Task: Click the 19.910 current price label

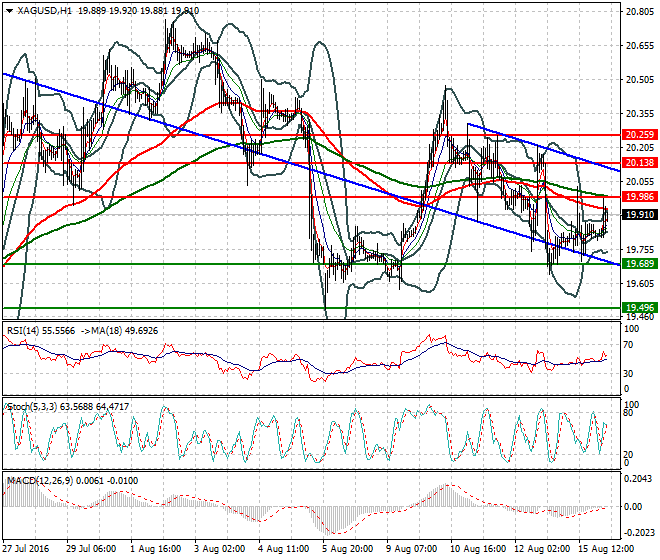Action: pyautogui.click(x=640, y=215)
